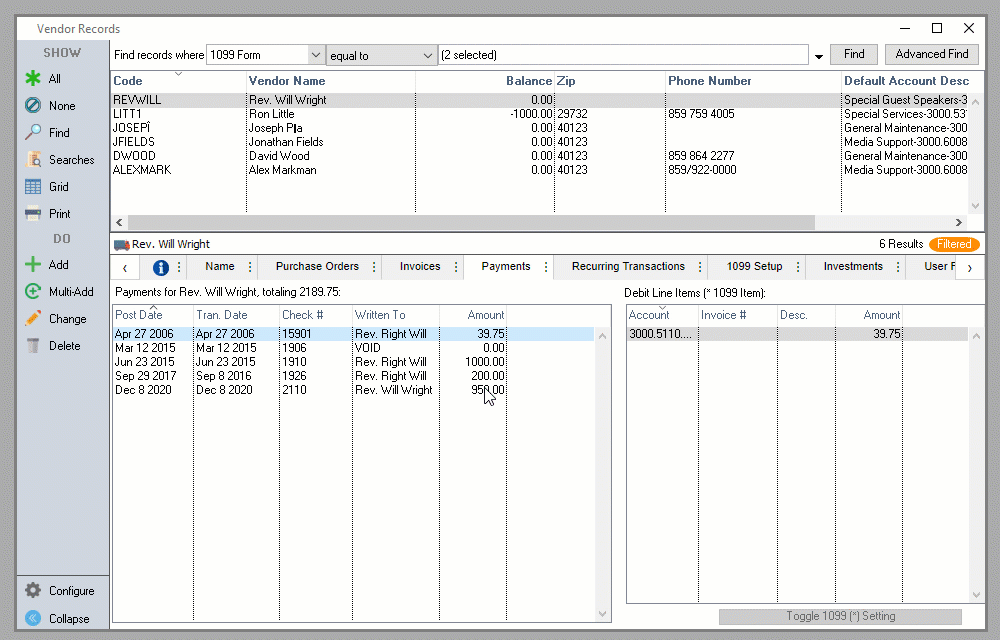Viewport: 1000px width, 640px height.
Task: Open the Configure gear settings
Action: [33, 591]
